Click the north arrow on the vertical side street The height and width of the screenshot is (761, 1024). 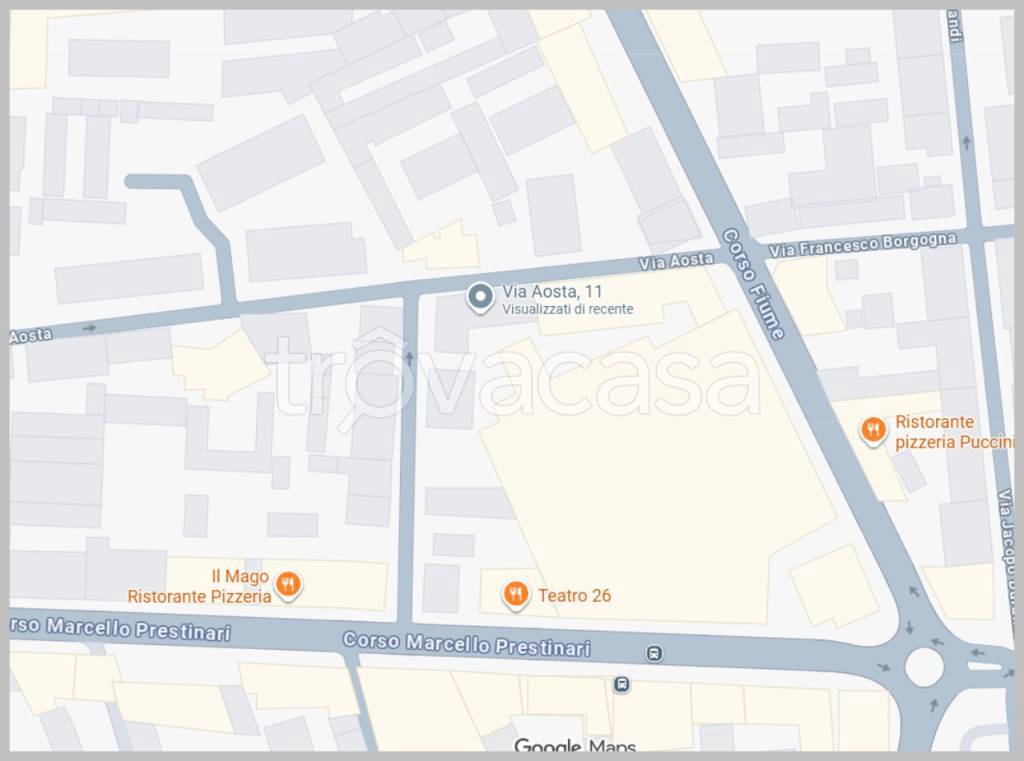409,358
